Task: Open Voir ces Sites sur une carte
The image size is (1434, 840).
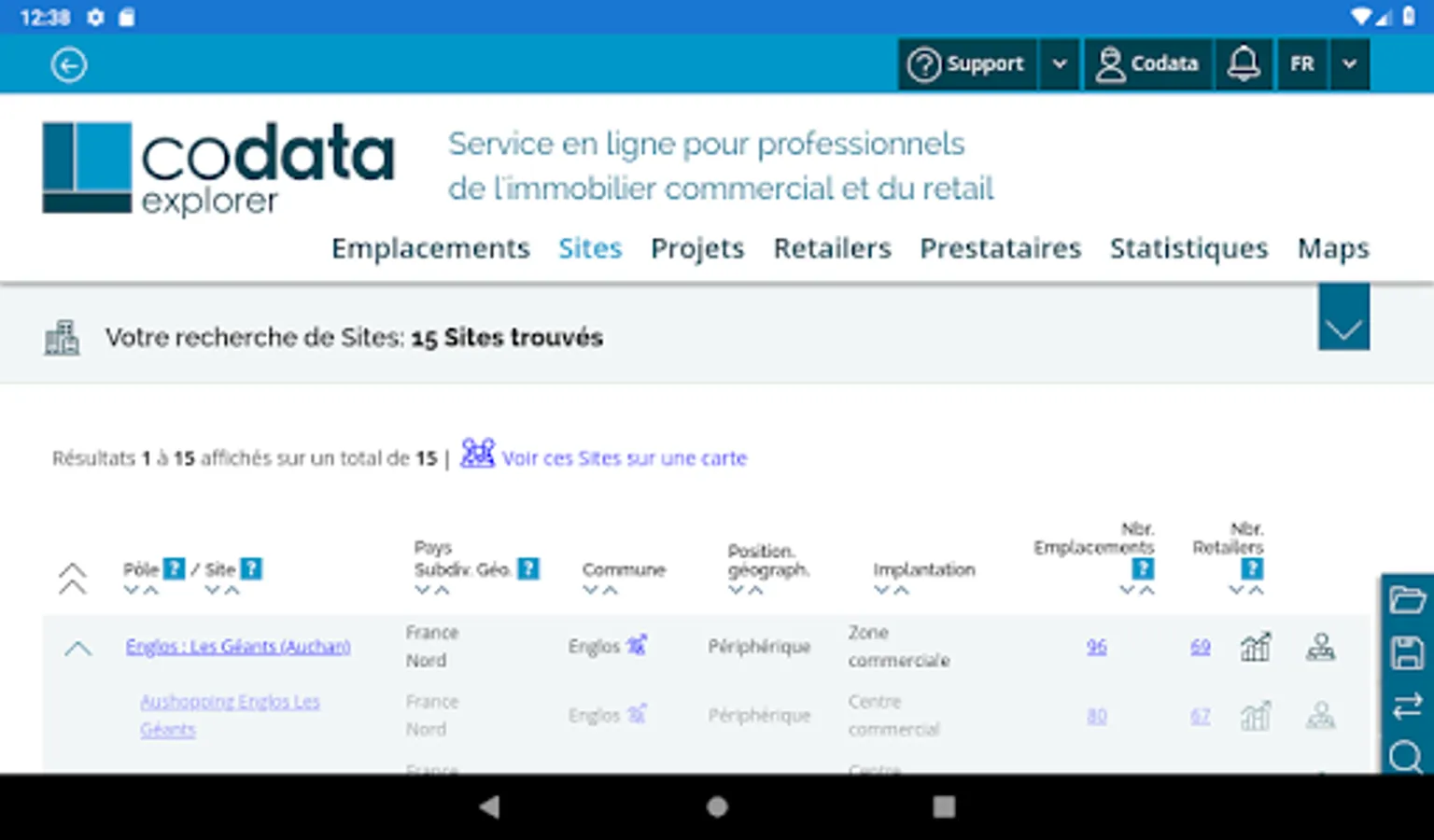Action: 624,458
